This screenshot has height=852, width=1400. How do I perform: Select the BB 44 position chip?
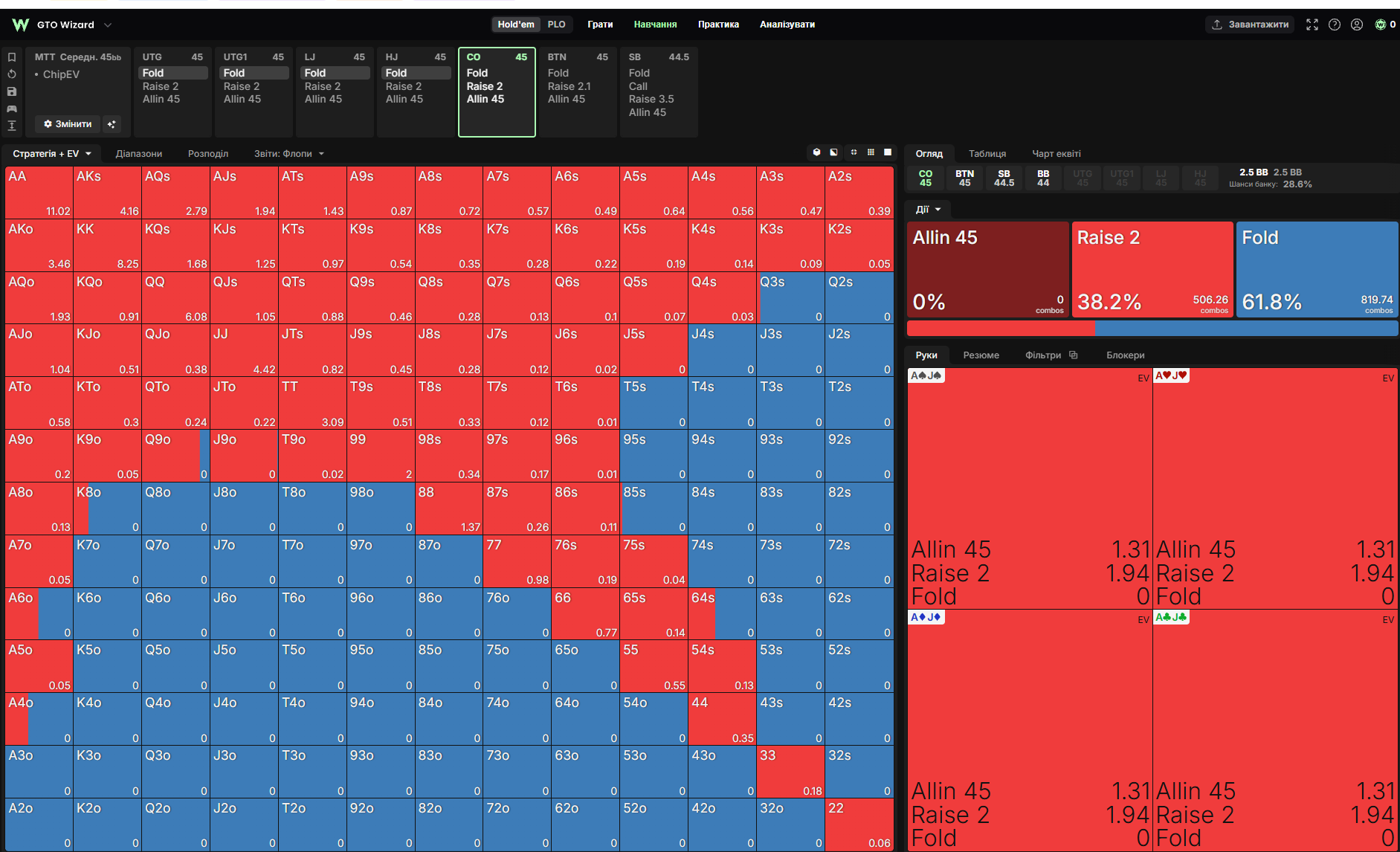point(1043,178)
